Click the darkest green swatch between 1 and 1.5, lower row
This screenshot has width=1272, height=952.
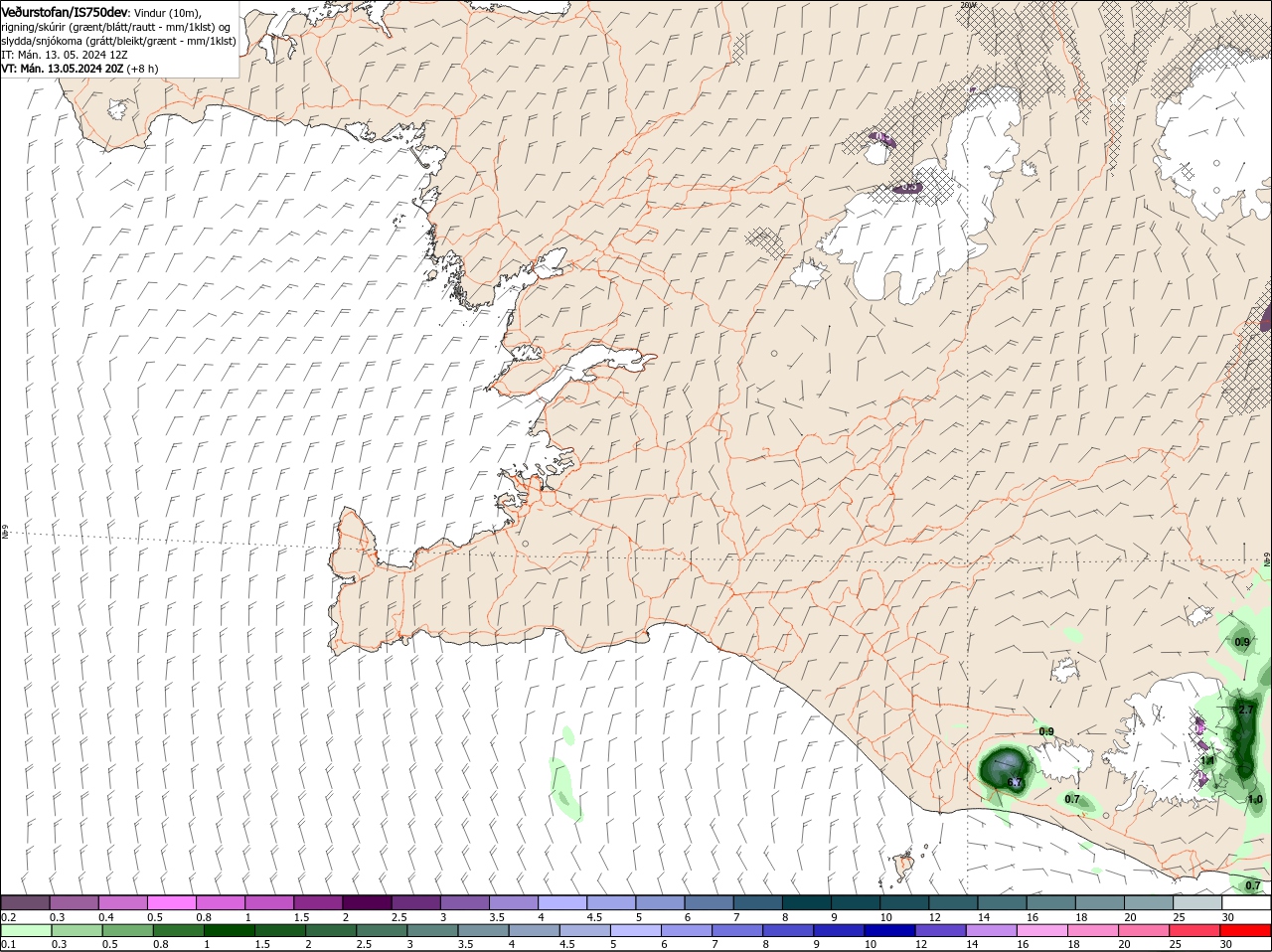click(229, 930)
